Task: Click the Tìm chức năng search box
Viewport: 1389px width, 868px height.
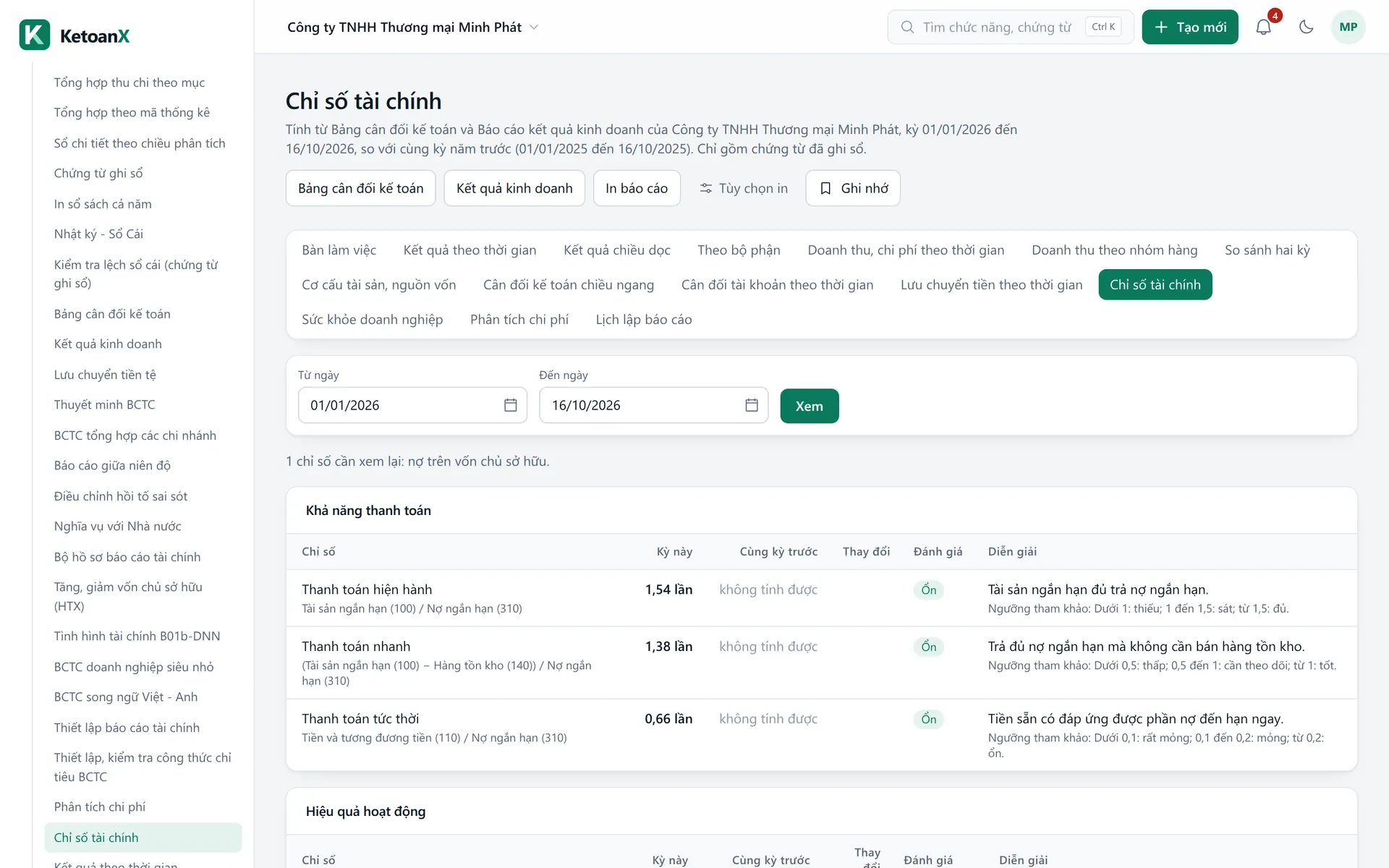Action: 1011,27
